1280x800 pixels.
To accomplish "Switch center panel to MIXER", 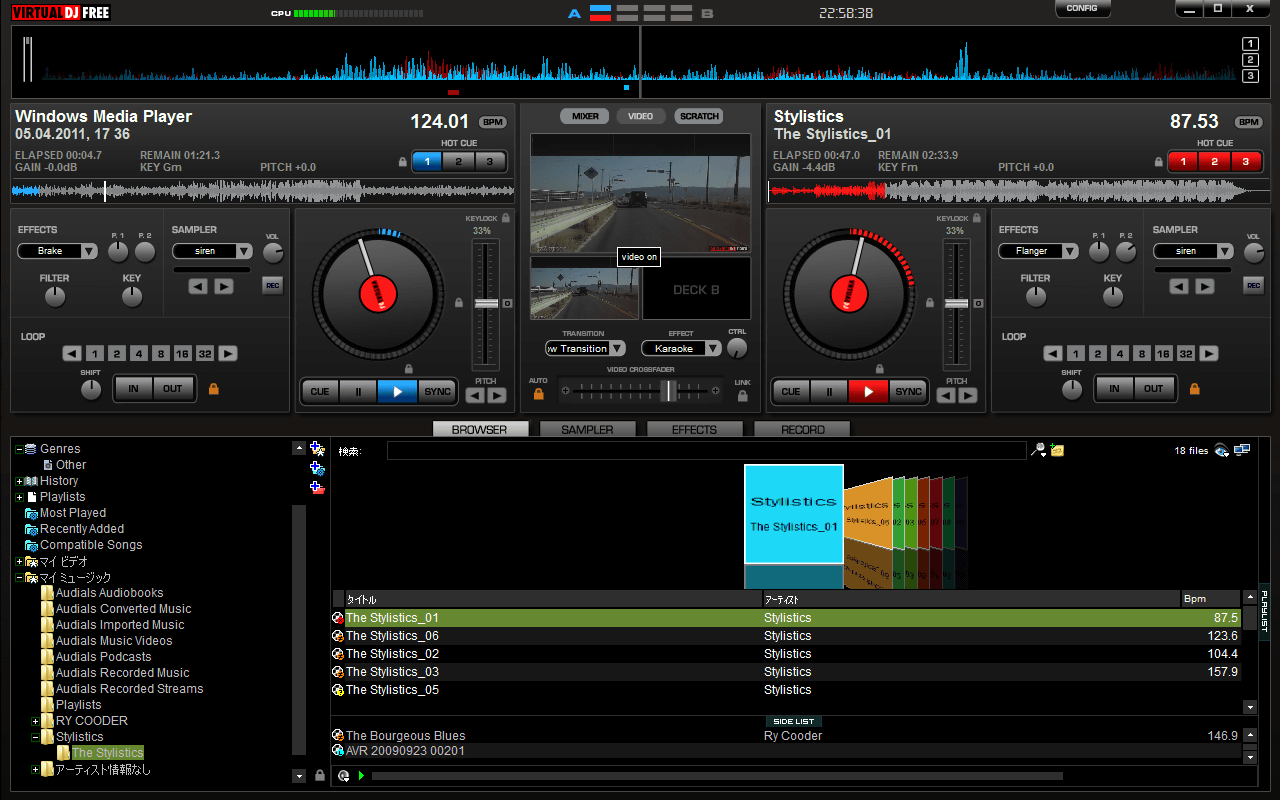I will [x=585, y=116].
